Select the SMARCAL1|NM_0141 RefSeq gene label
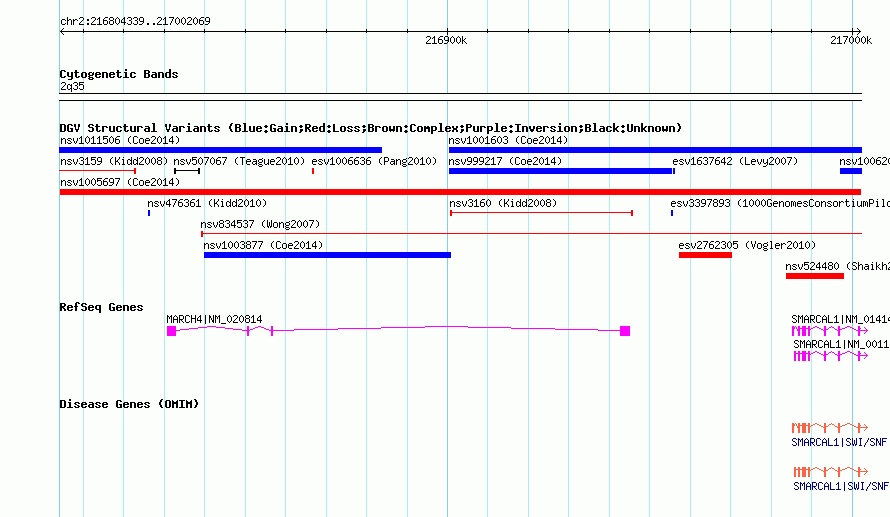 (x=840, y=320)
